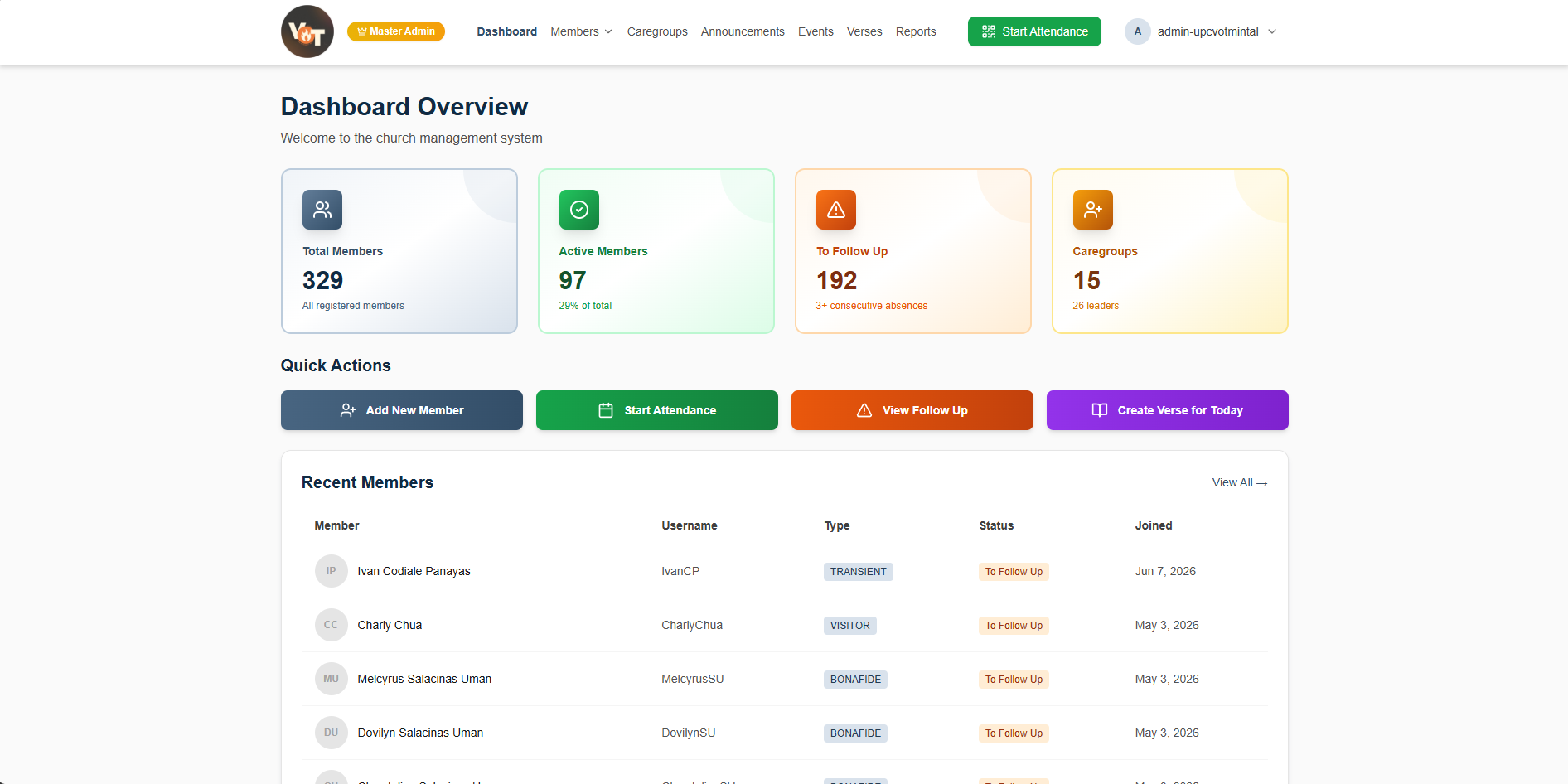This screenshot has width=1568, height=784.
Task: Click the MU avatar for Melcyrus Salacinas Uman
Action: [332, 679]
